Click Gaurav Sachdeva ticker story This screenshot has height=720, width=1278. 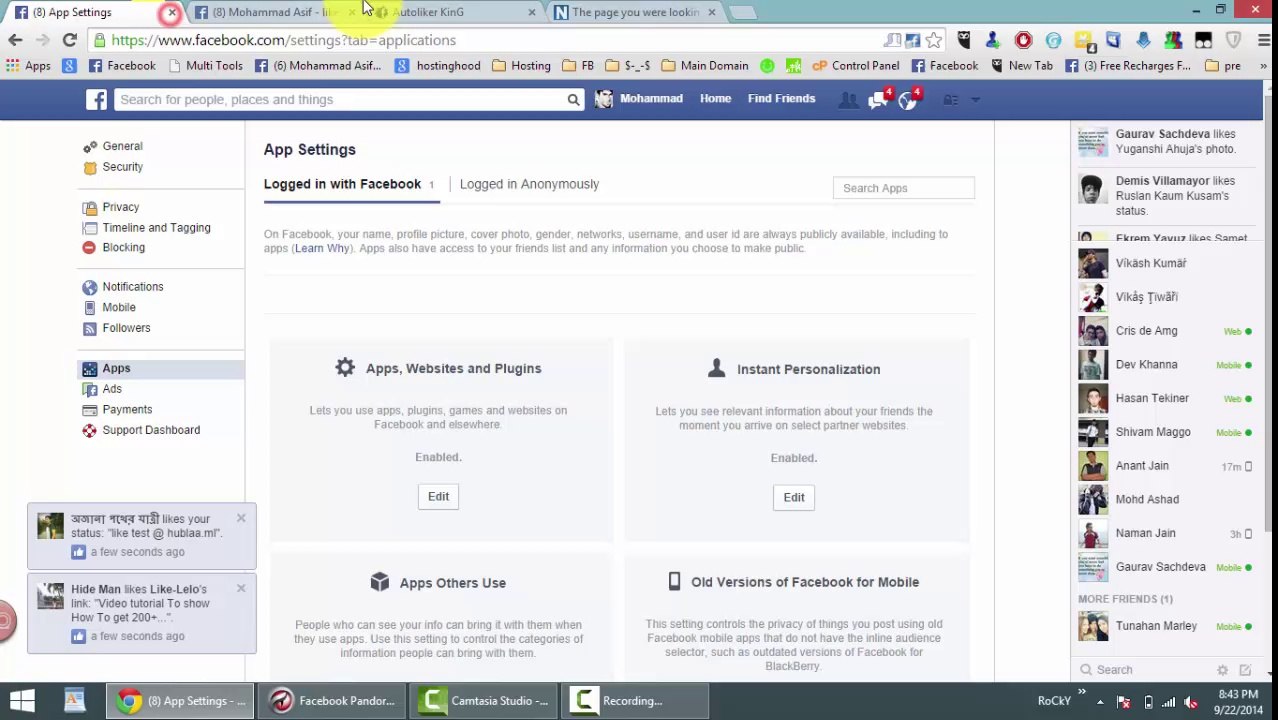[x=1165, y=142]
